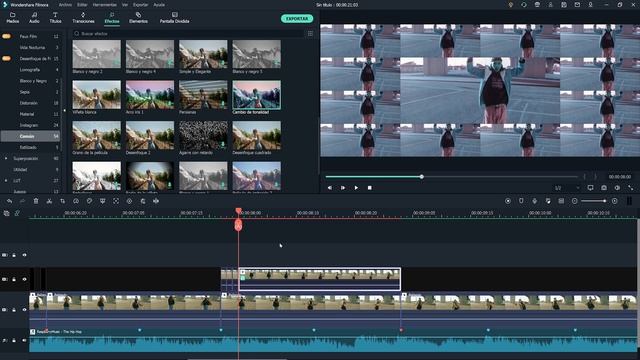The width and height of the screenshot is (640, 360).
Task: Click the Crop tool icon
Action: tap(62, 201)
